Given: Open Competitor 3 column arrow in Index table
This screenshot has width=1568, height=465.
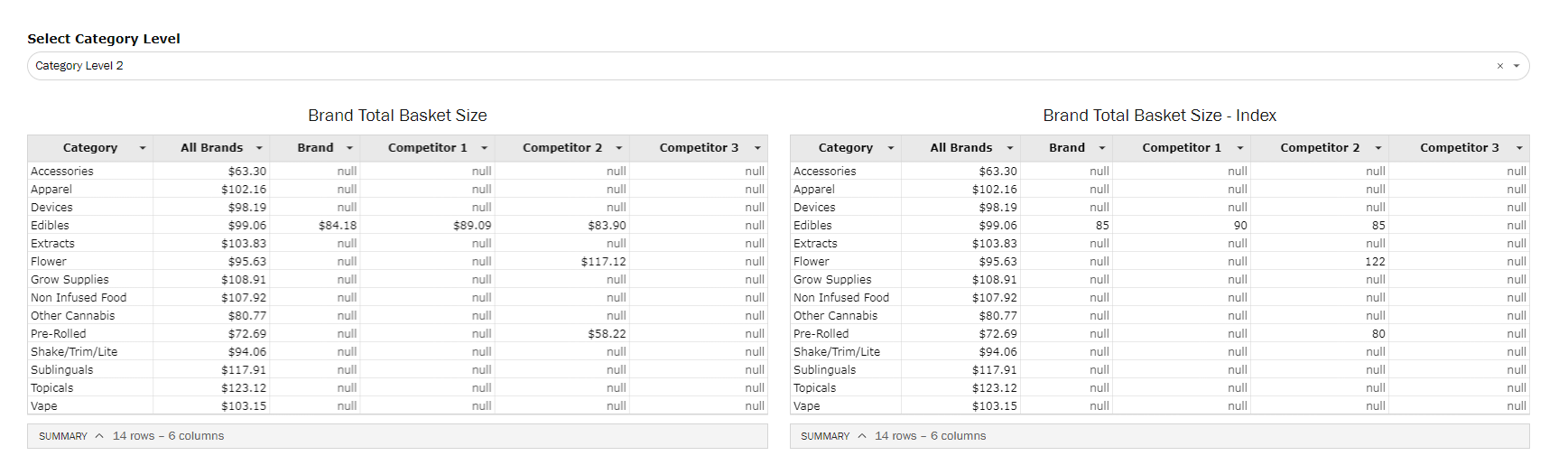Looking at the screenshot, I should 1519,148.
